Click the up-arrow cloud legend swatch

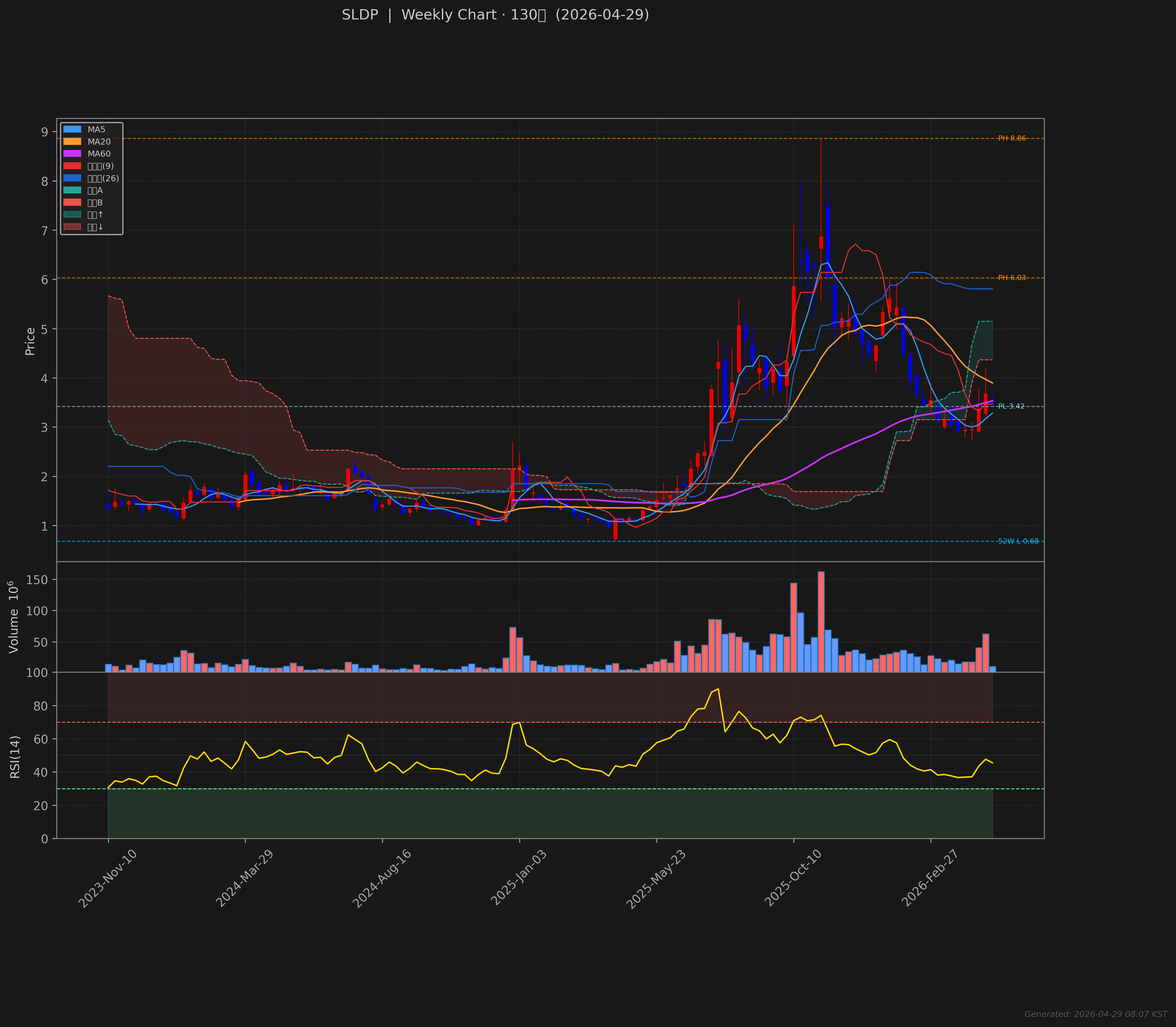[x=72, y=215]
